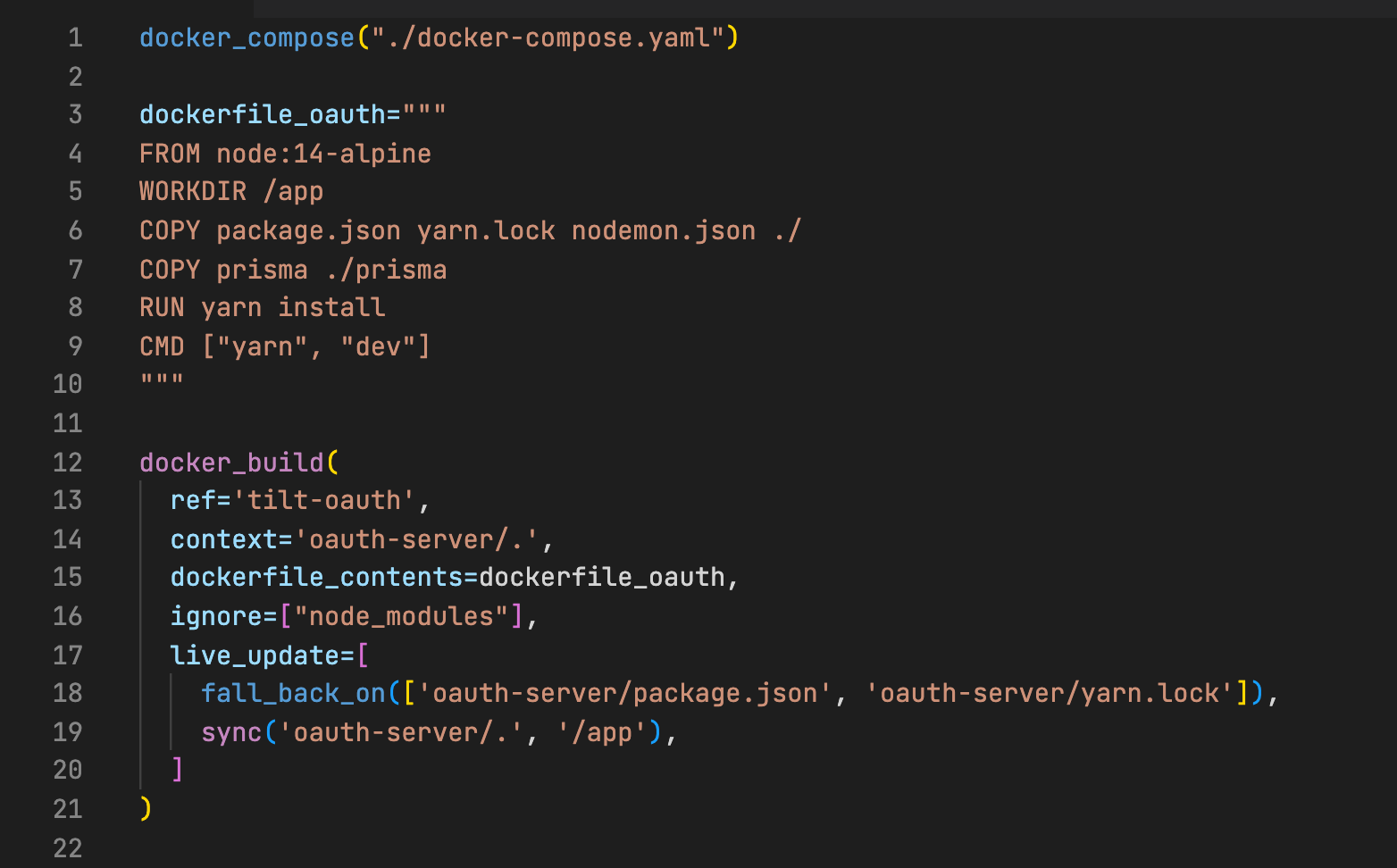This screenshot has width=1397, height=868.
Task: Click the RUN yarn install command
Action: (x=262, y=306)
